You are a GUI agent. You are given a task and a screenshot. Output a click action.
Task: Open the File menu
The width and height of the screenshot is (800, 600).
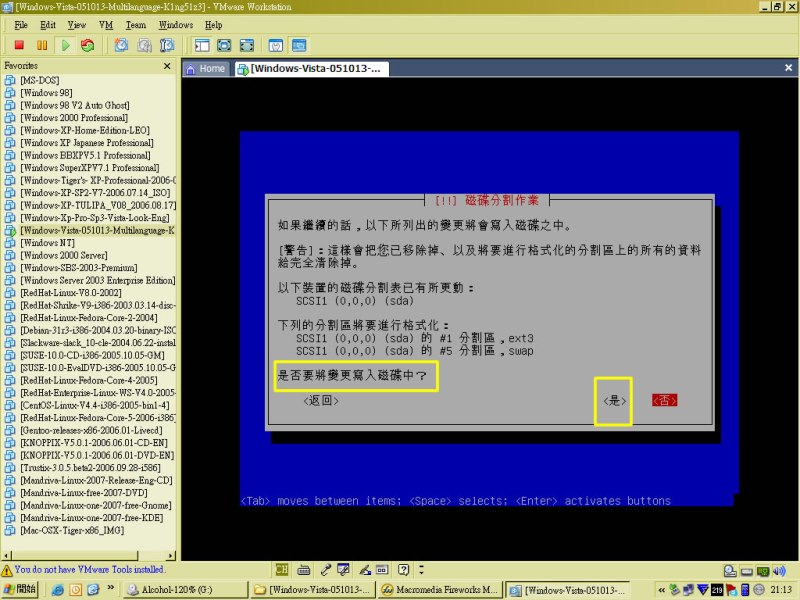(x=21, y=25)
